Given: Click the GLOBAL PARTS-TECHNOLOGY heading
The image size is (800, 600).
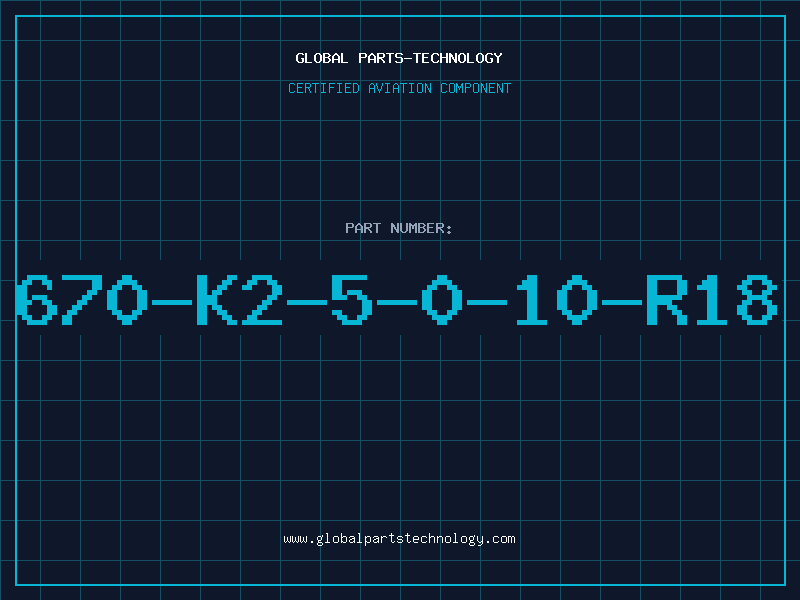Looking at the screenshot, I should click(x=399, y=58).
